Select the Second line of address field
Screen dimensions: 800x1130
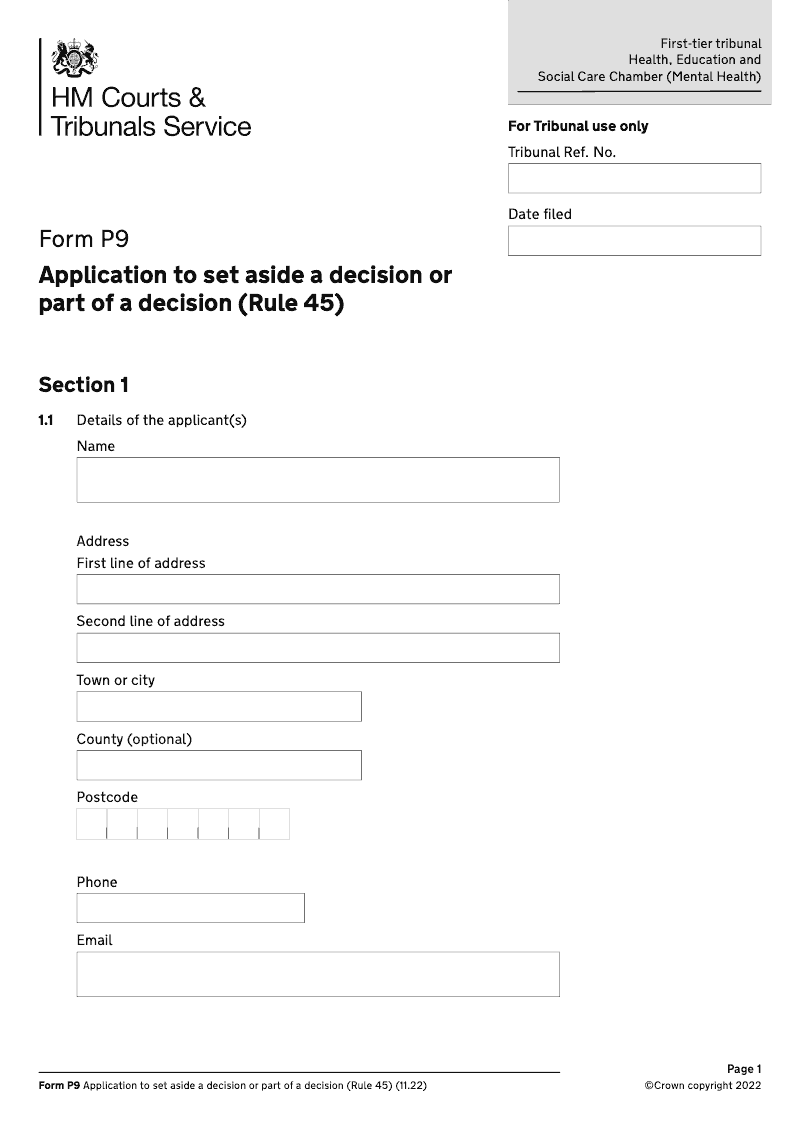[x=318, y=648]
